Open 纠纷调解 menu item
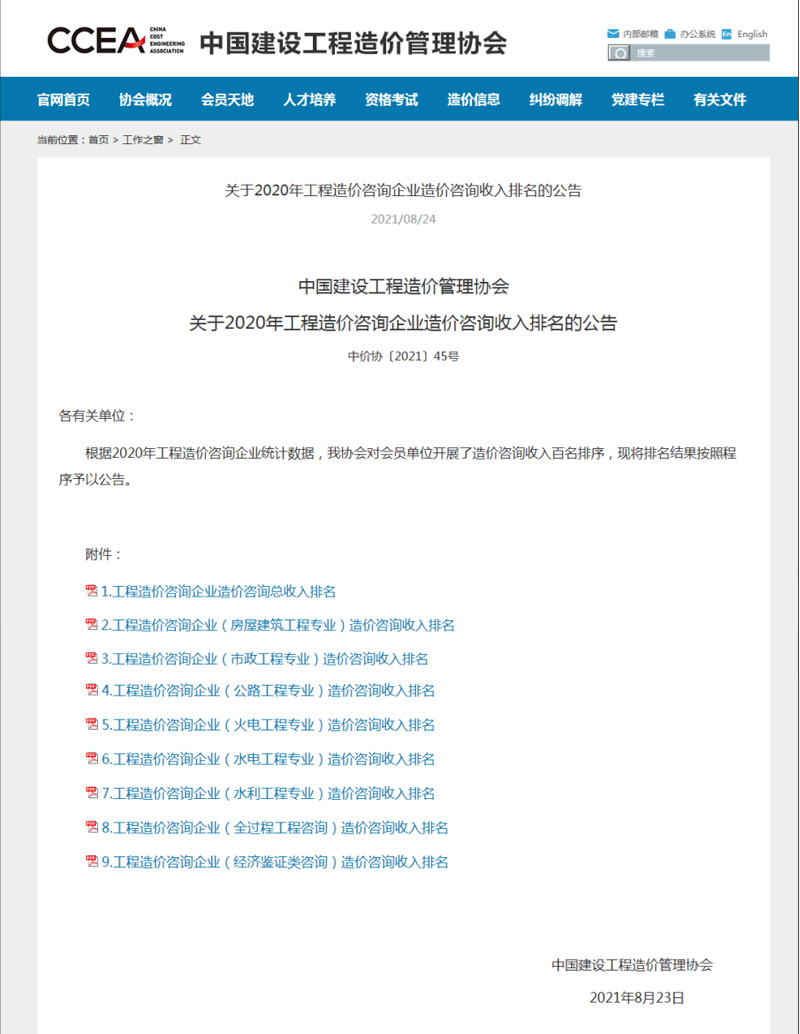Screen dimensions: 800x1034 point(555,100)
